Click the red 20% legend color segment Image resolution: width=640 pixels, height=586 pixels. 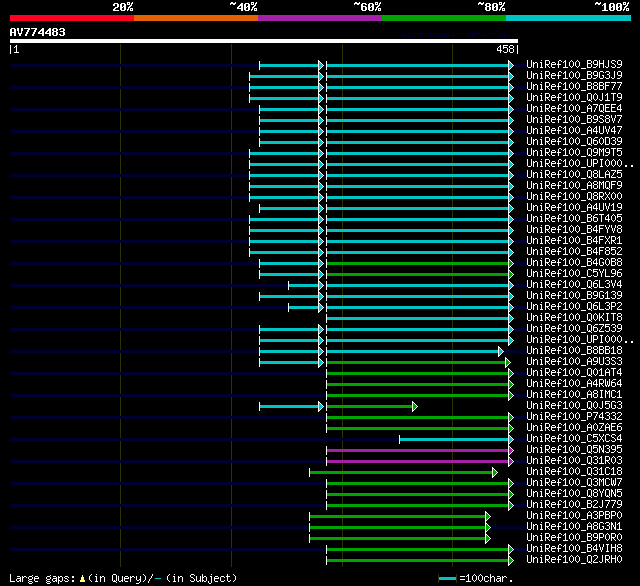(x=72, y=18)
